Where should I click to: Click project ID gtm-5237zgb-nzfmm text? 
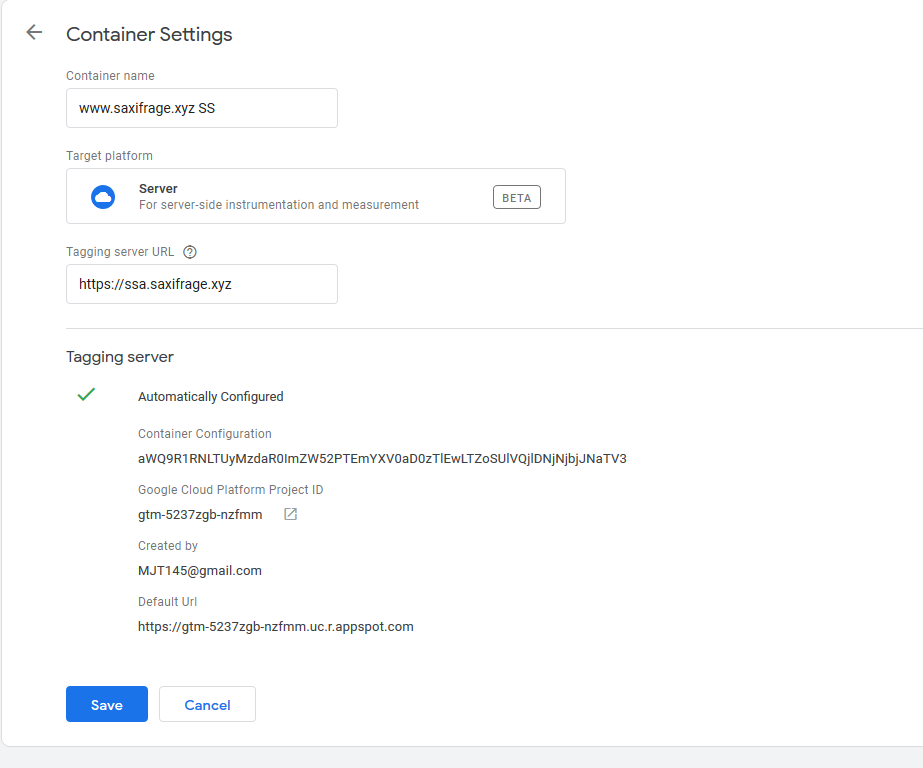point(200,514)
